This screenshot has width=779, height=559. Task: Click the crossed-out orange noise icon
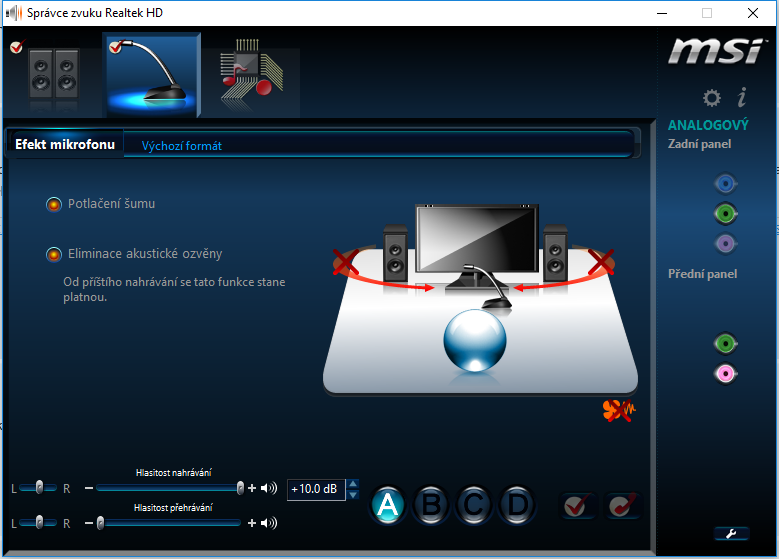[x=619, y=410]
